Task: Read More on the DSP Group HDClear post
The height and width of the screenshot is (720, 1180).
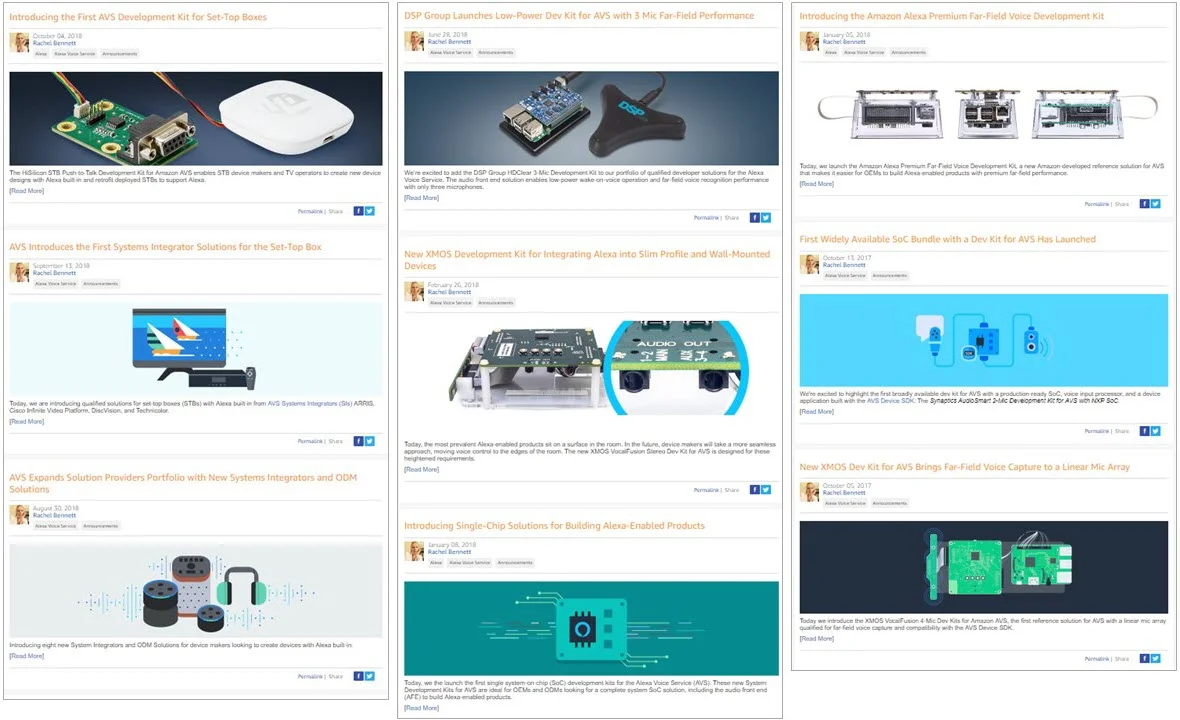Action: pos(421,198)
